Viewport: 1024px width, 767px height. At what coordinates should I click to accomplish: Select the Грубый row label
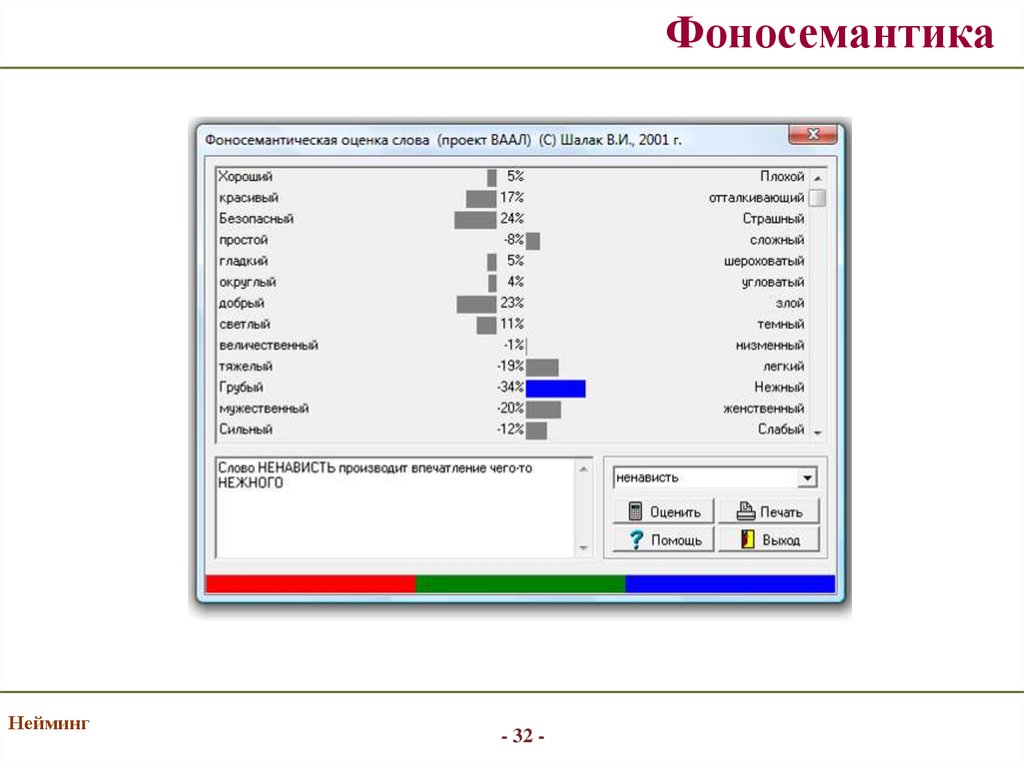click(241, 387)
